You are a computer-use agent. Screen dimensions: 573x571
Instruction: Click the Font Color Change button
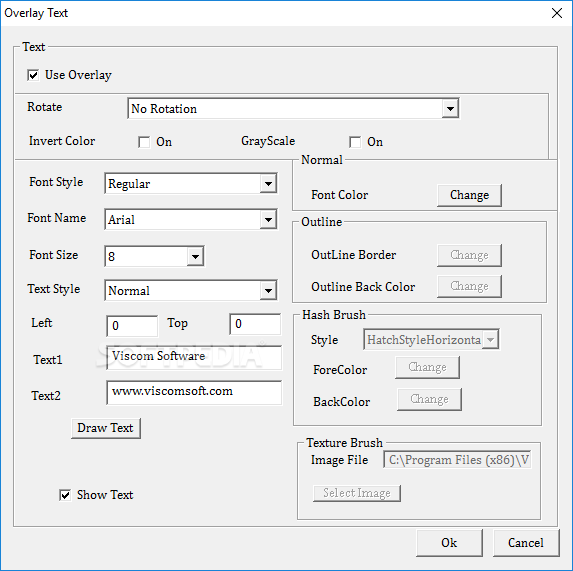click(469, 195)
